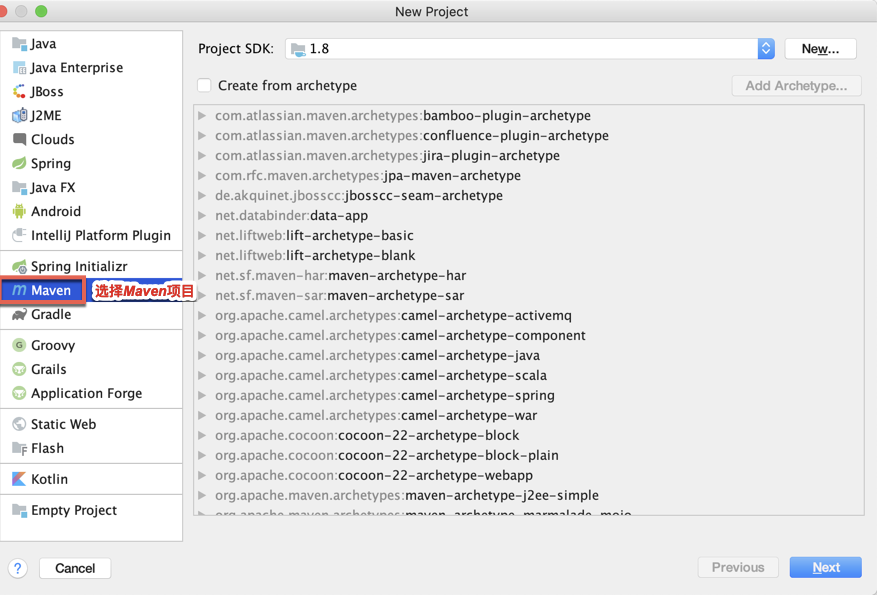The width and height of the screenshot is (877, 595).
Task: Choose the Java FX folder icon
Action: pyautogui.click(x=19, y=187)
